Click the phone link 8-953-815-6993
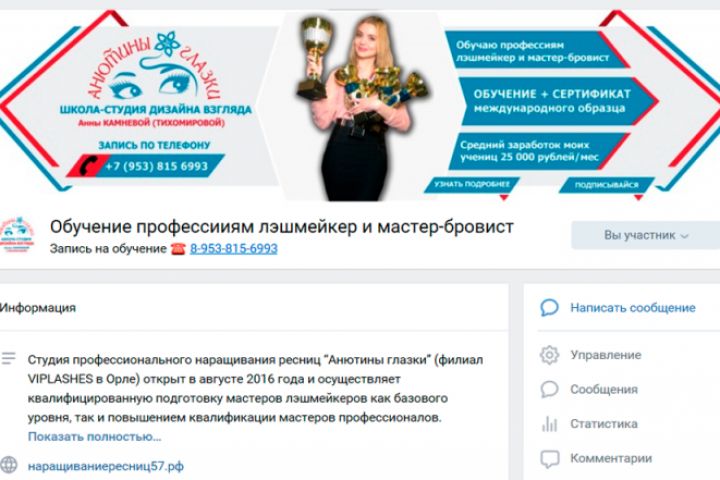The height and width of the screenshot is (480, 720). (x=234, y=248)
